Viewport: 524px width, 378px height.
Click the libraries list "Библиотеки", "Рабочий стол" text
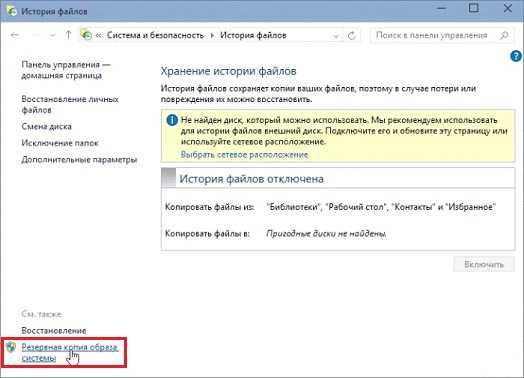381,207
